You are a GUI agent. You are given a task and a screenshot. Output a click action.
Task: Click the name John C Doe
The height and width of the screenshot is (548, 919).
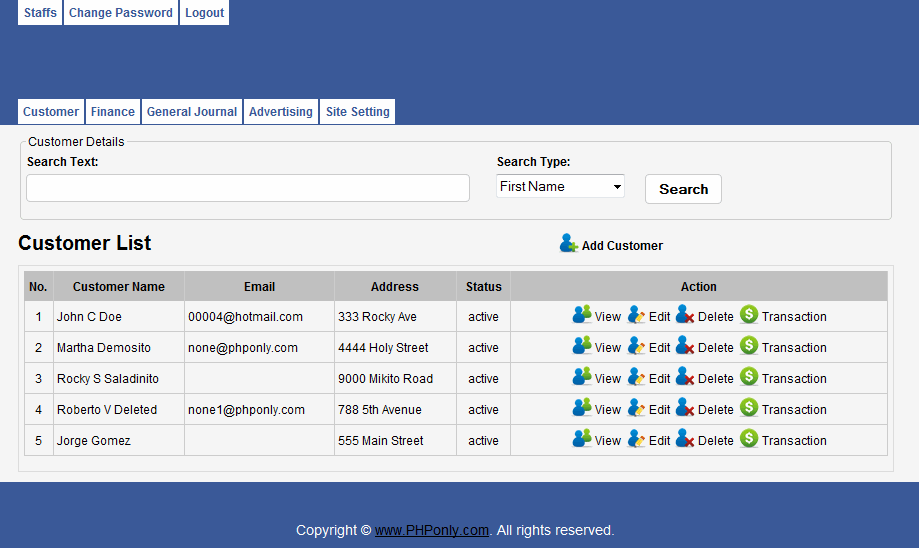click(x=89, y=316)
